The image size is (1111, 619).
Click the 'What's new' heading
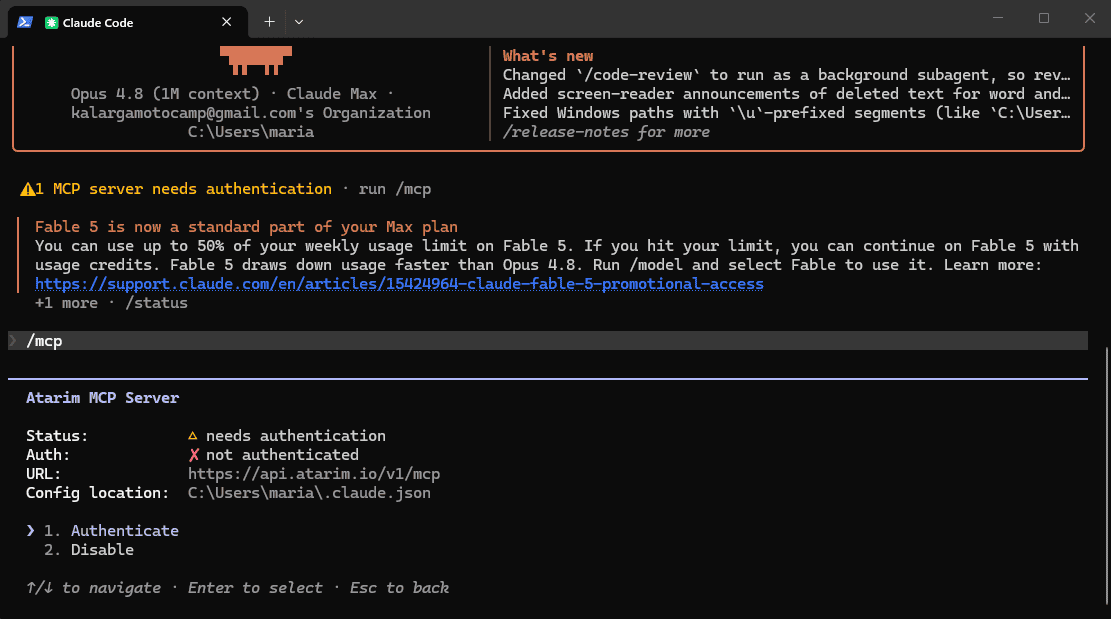548,56
